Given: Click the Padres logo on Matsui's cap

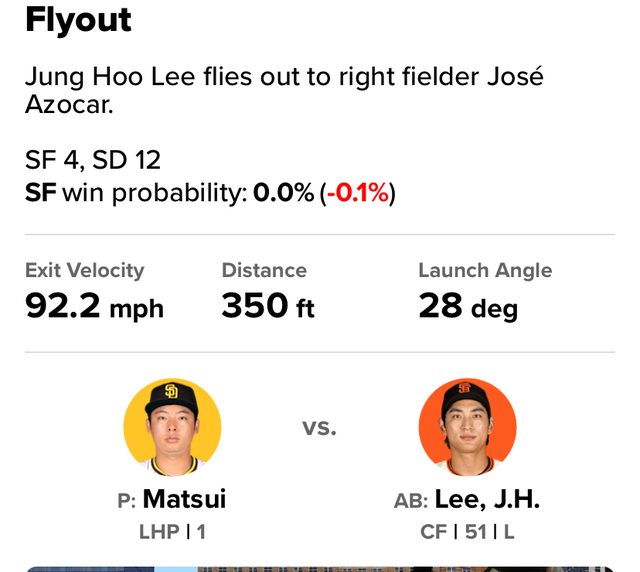Looking at the screenshot, I should (x=171, y=391).
